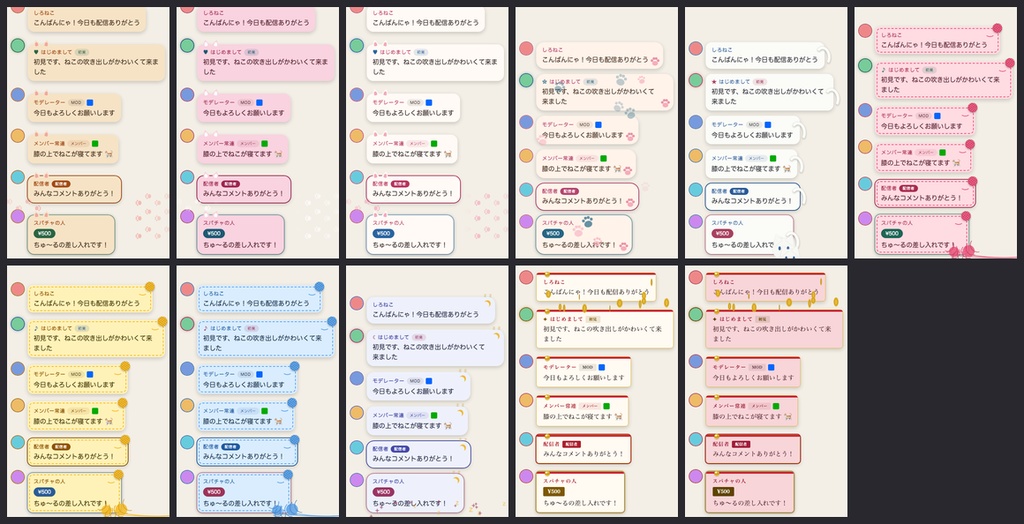Image resolution: width=1024 pixels, height=524 pixels.
Task: Click ¥500 badge in white cat-tail theme
Action: click(x=722, y=233)
